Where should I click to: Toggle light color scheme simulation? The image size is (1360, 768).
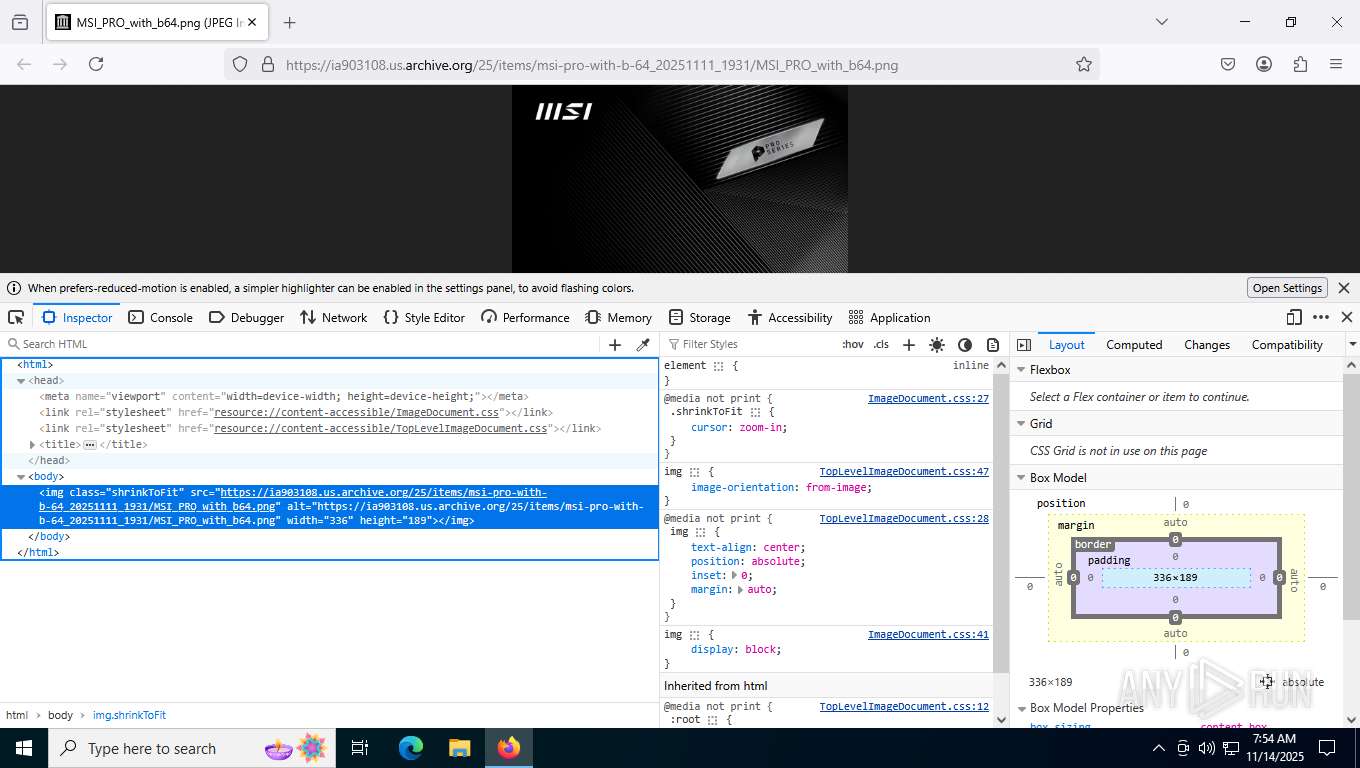[x=936, y=344]
